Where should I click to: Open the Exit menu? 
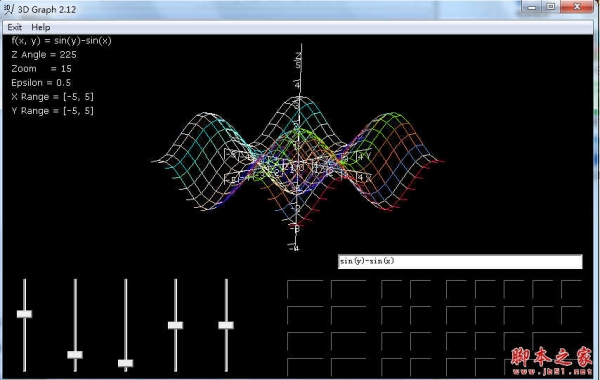15,27
